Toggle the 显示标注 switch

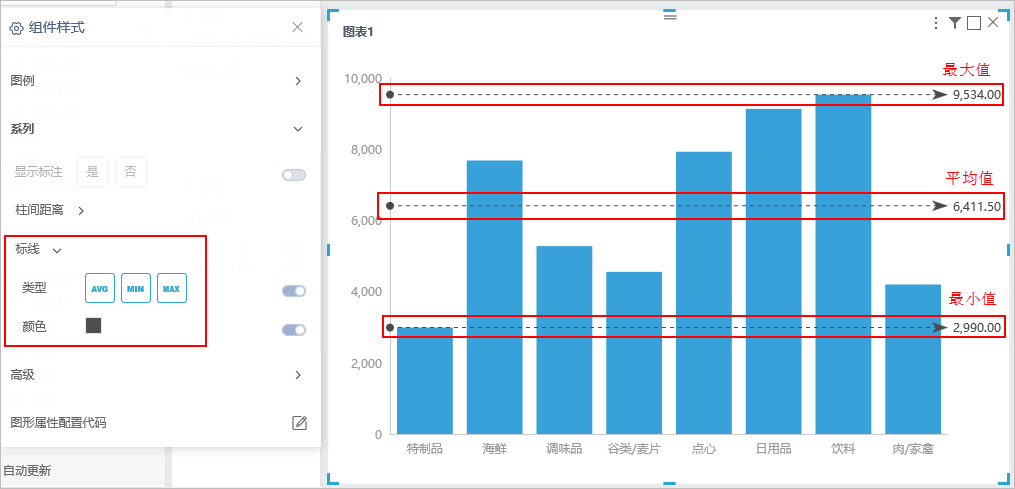pos(294,175)
